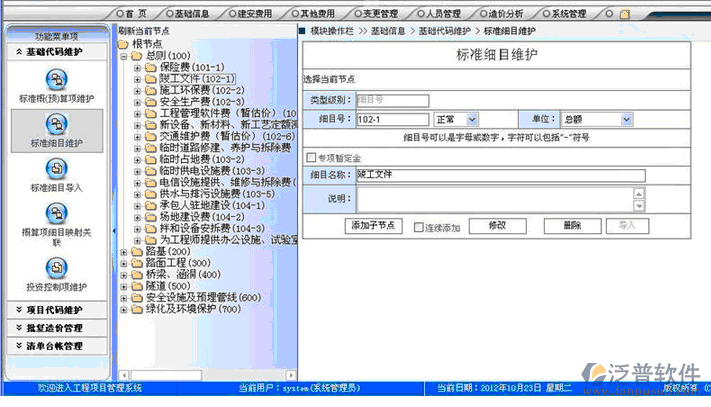
Task: Click folder icon of 路基(200)
Action: 136,252
